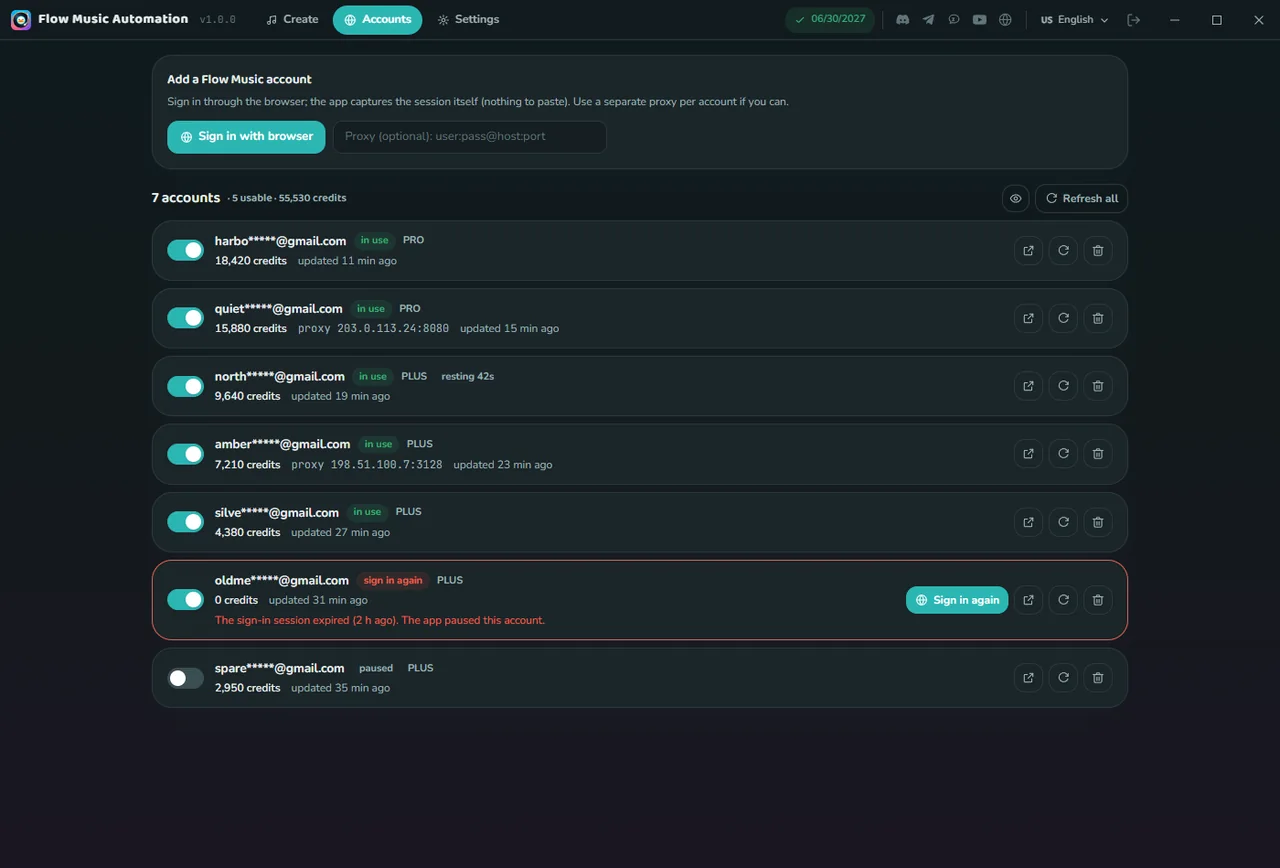Screen dimensions: 1280x868
Task: Disable the harbo*****@gmail.com account toggle
Action: point(185,250)
